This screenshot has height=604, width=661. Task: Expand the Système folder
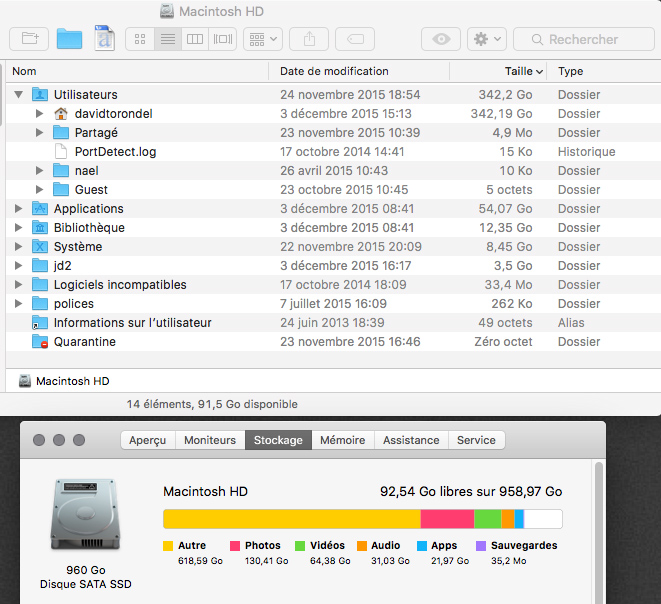[18, 246]
